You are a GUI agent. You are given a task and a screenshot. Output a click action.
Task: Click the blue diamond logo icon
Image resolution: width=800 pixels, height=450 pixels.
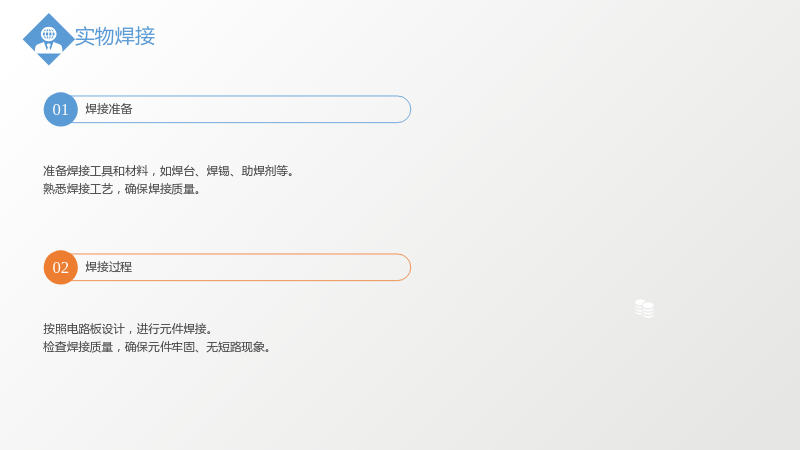click(x=48, y=39)
